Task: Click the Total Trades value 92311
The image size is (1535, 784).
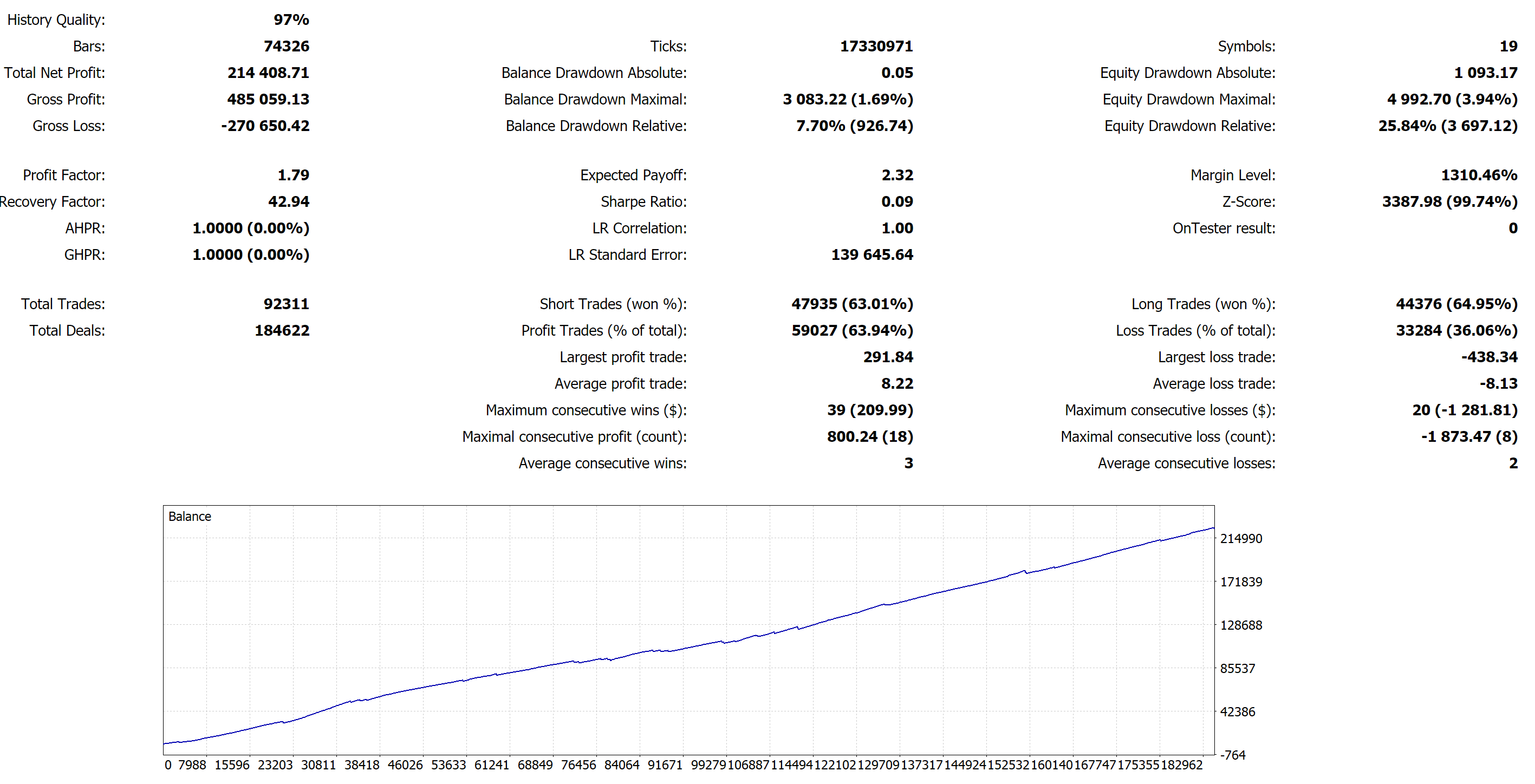Action: coord(286,304)
